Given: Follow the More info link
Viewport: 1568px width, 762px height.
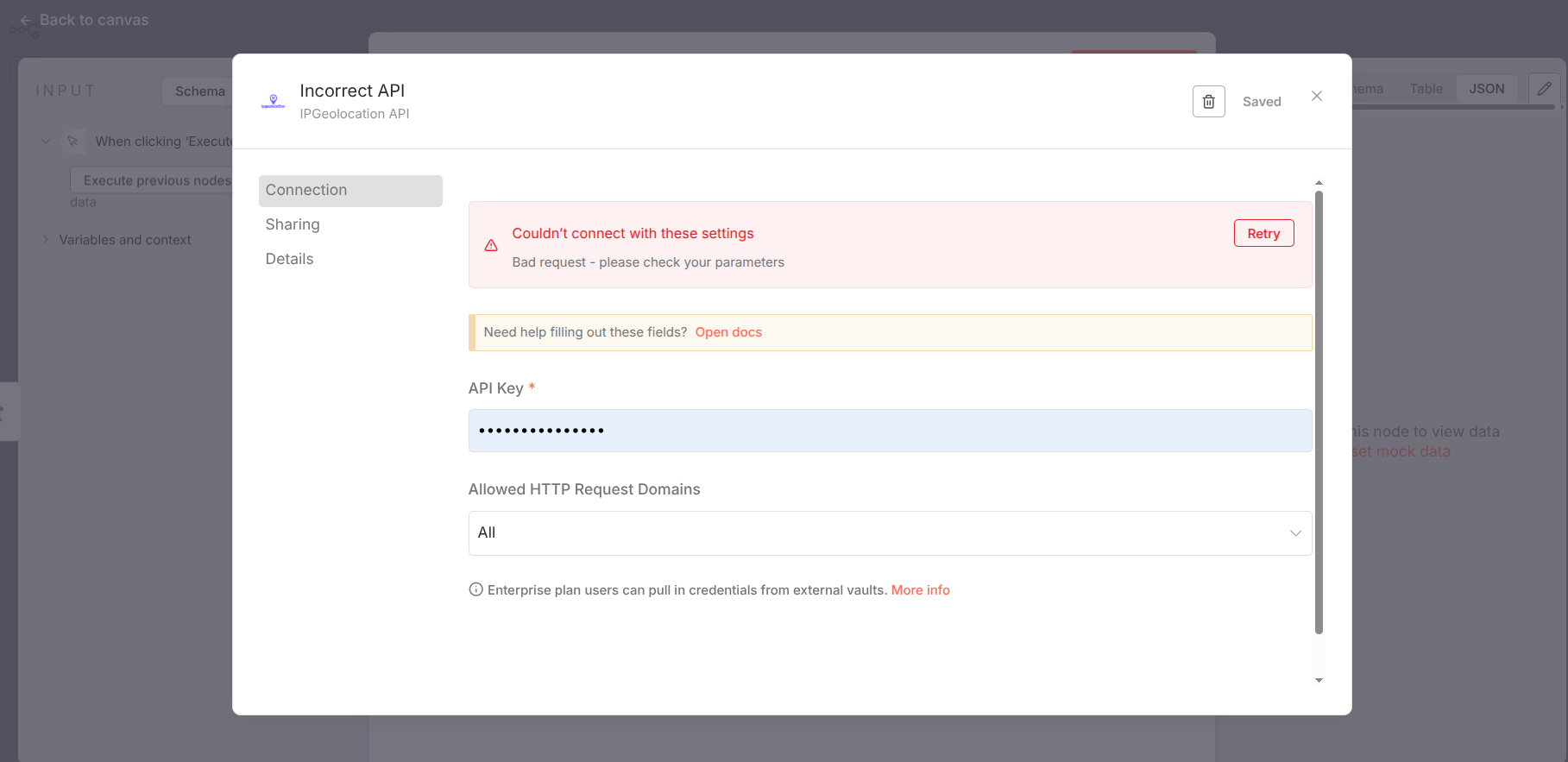Looking at the screenshot, I should [920, 590].
